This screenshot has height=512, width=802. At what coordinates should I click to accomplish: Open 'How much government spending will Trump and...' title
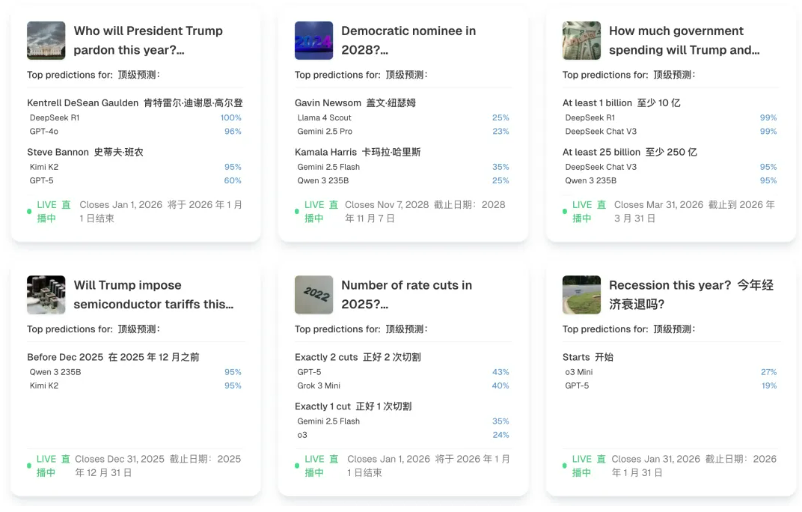tap(684, 40)
